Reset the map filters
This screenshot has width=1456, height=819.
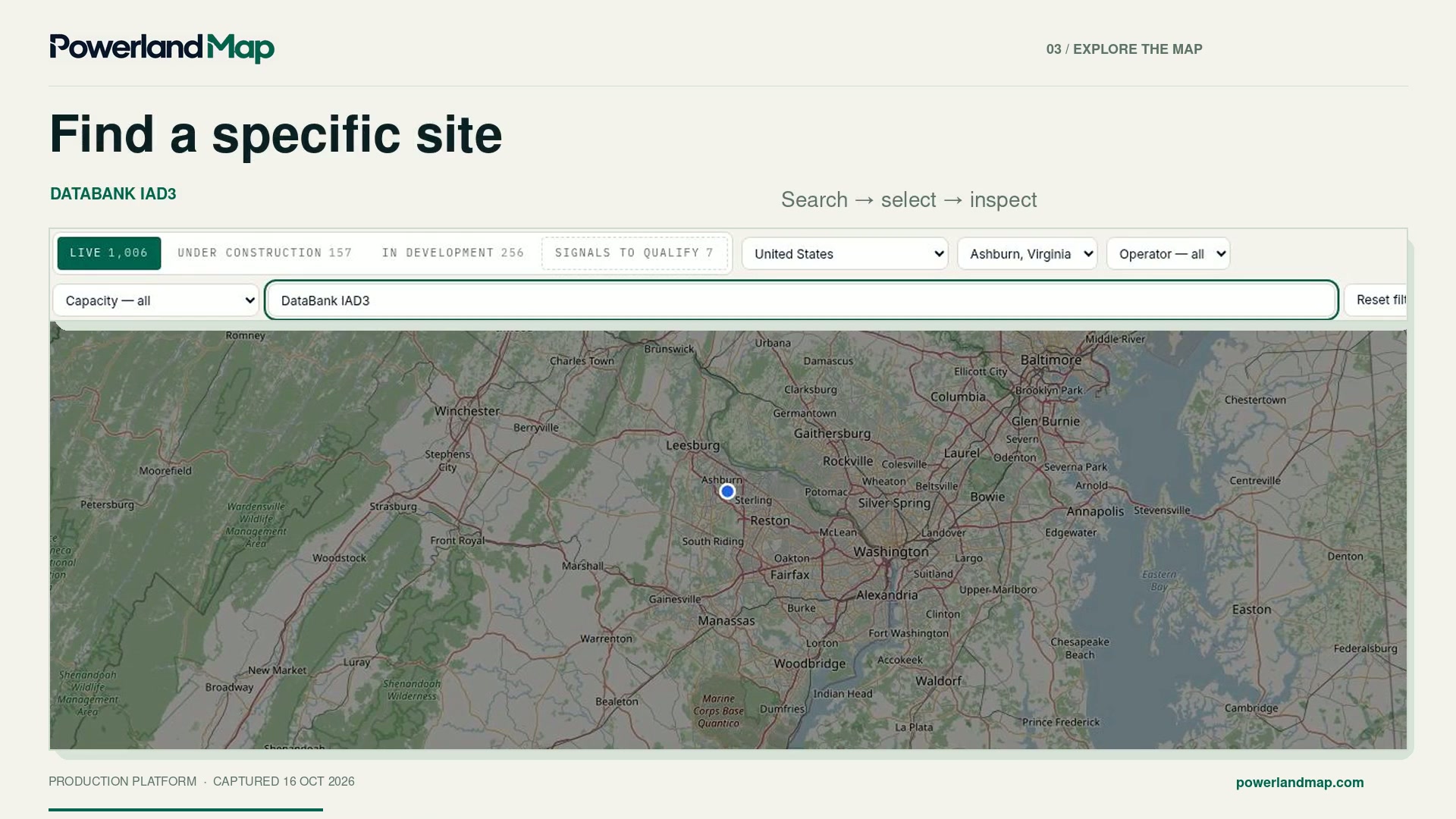point(1376,300)
